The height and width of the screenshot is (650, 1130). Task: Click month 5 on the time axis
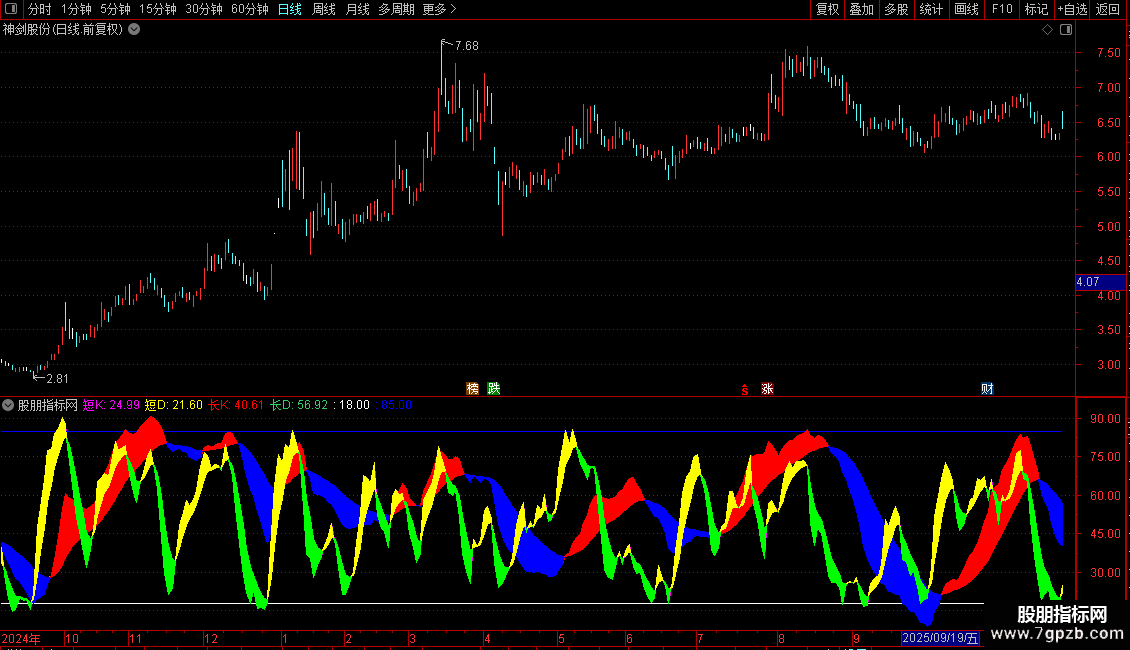pos(561,638)
